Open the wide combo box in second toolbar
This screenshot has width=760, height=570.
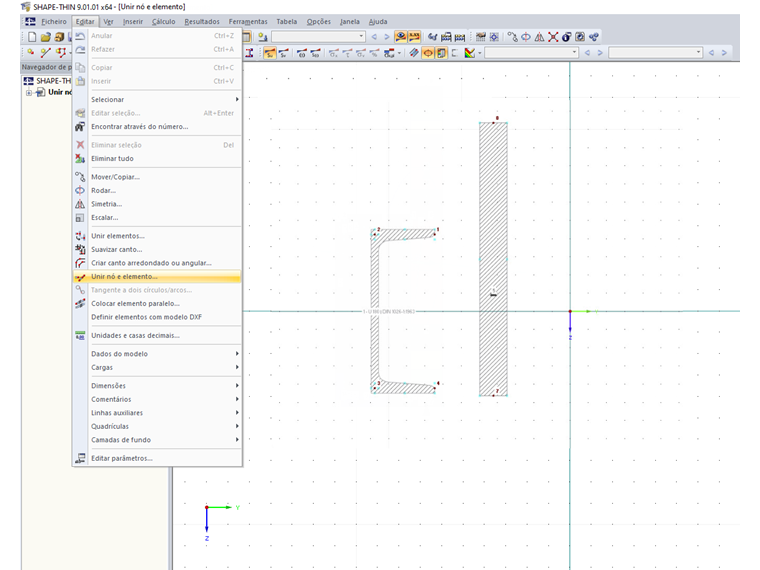coord(530,53)
